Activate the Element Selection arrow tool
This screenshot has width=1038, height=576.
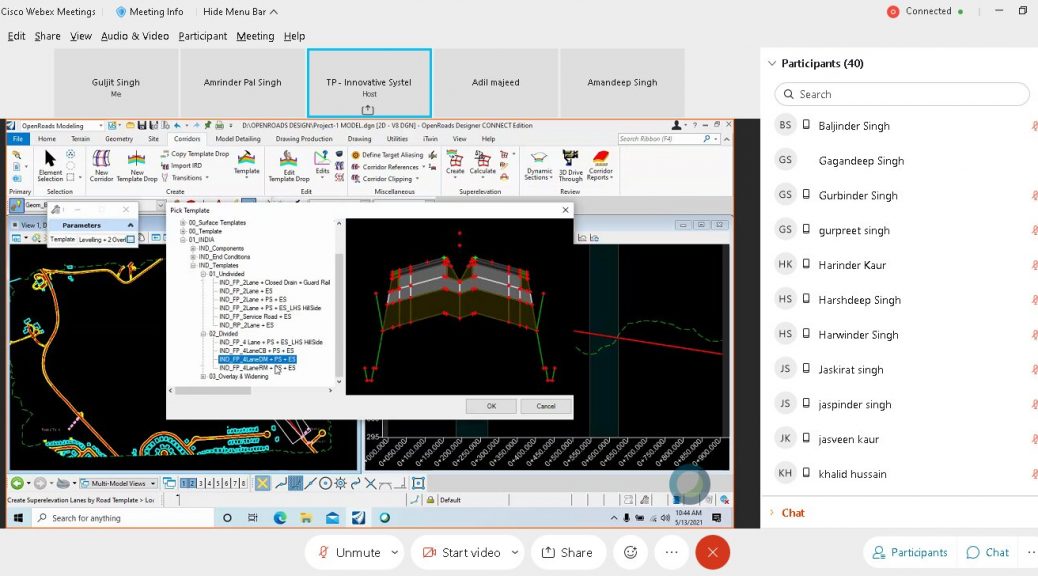pyautogui.click(x=50, y=166)
